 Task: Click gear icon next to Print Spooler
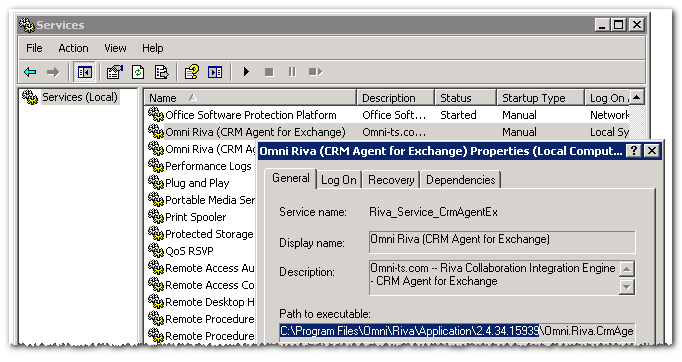(155, 216)
